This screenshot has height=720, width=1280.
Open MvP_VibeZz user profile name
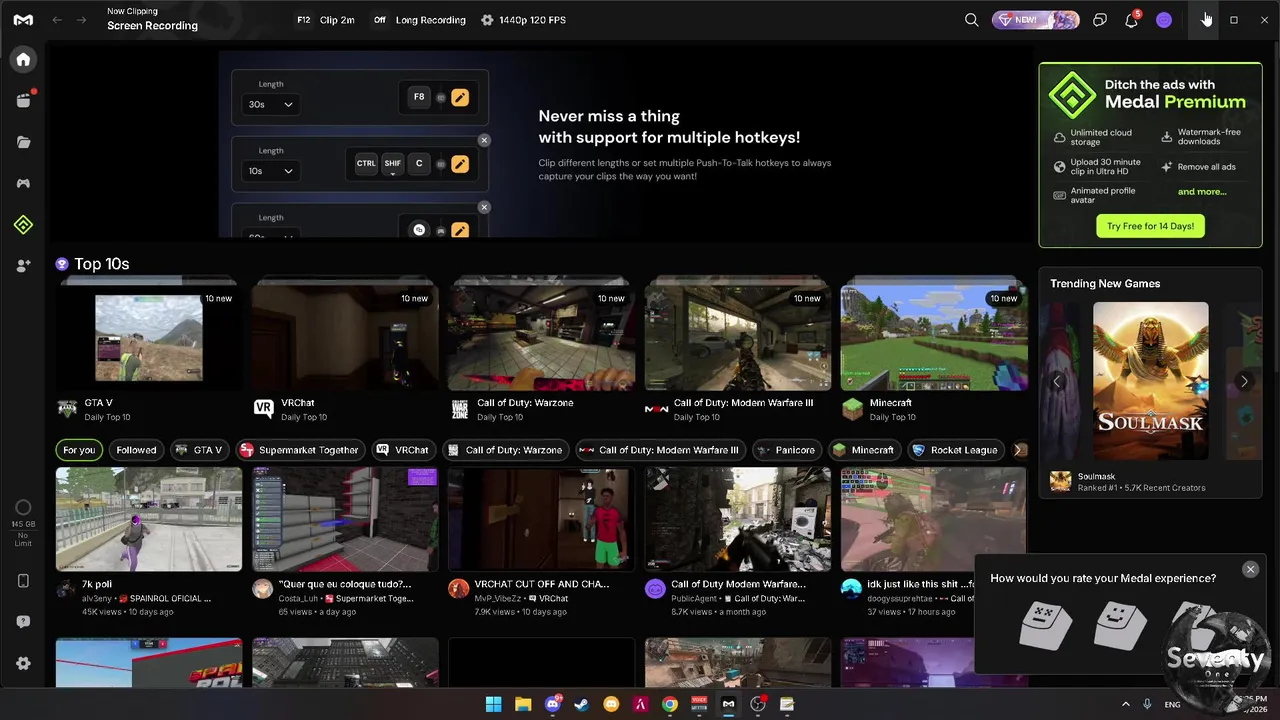click(x=498, y=598)
